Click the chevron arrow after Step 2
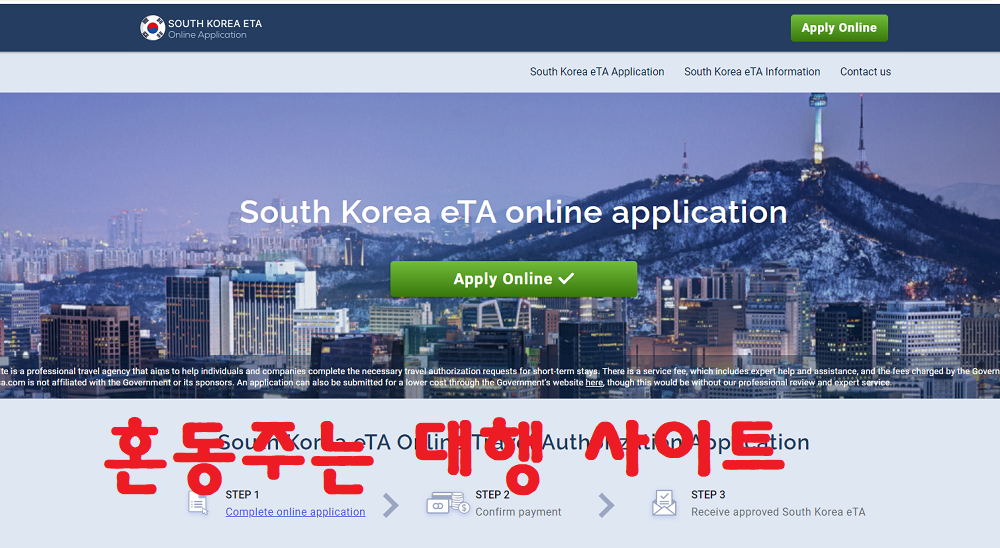 point(606,505)
